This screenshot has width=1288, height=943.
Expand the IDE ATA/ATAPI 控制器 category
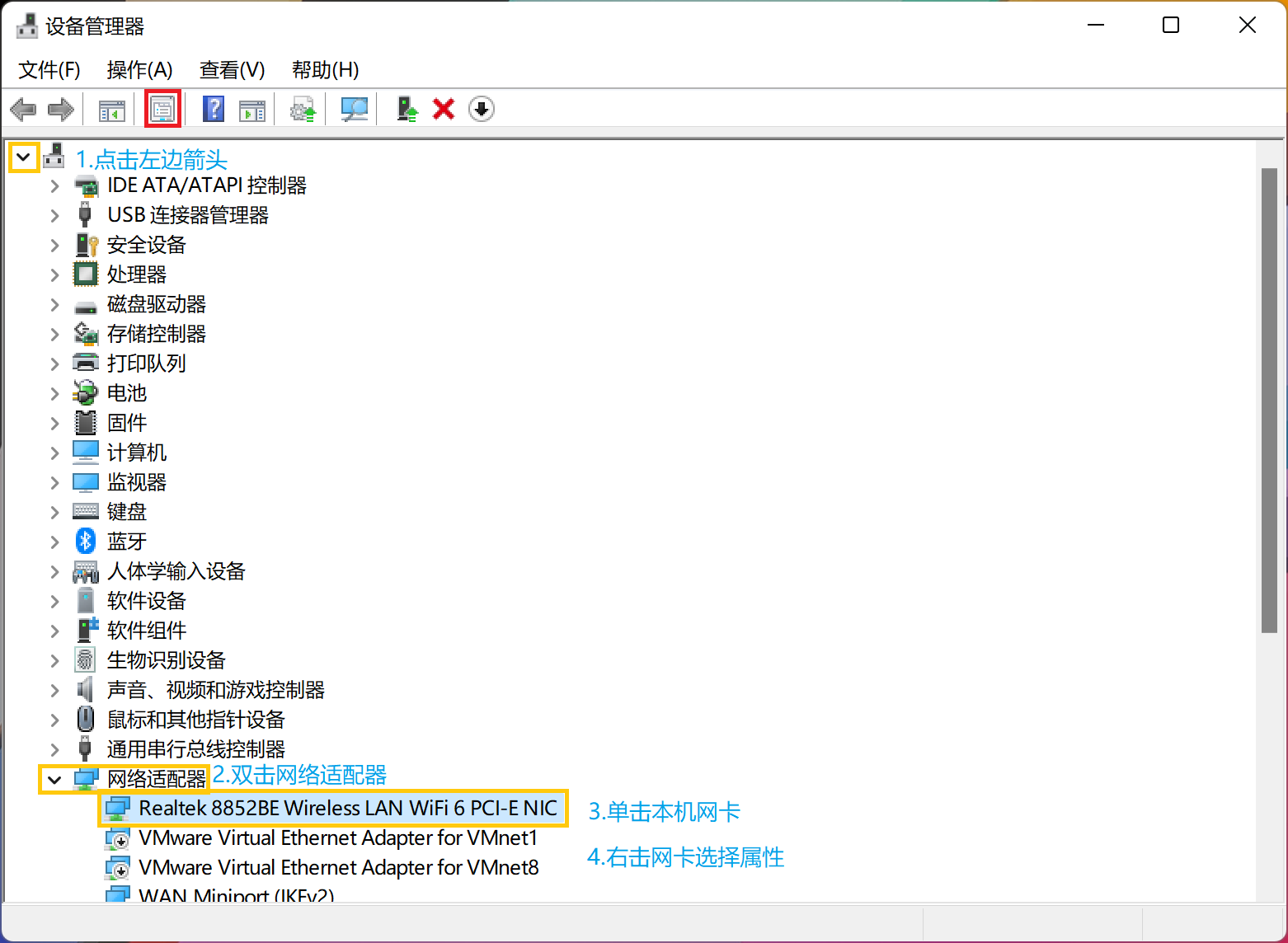(55, 186)
